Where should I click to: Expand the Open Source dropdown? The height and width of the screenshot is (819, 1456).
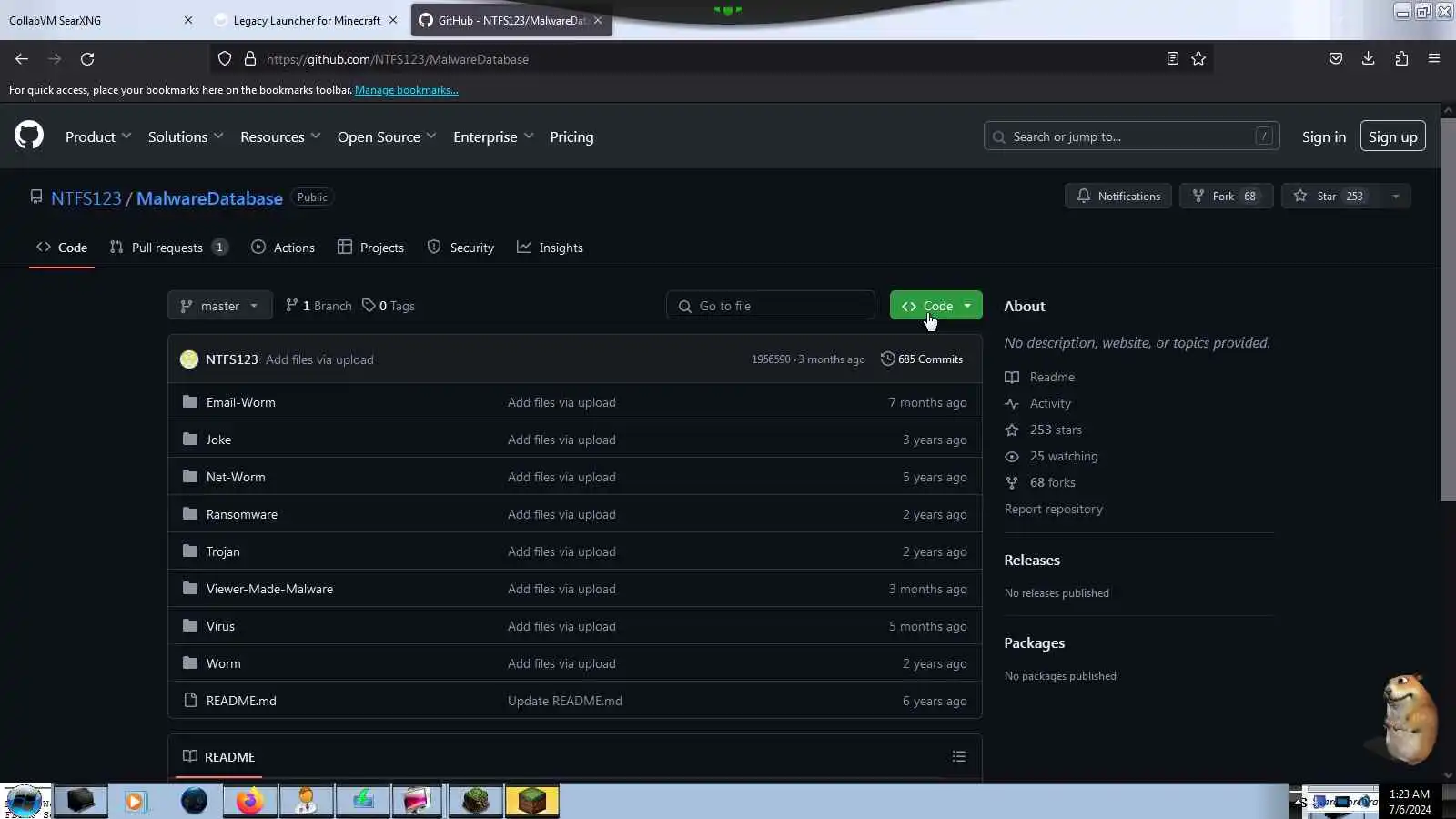point(387,136)
